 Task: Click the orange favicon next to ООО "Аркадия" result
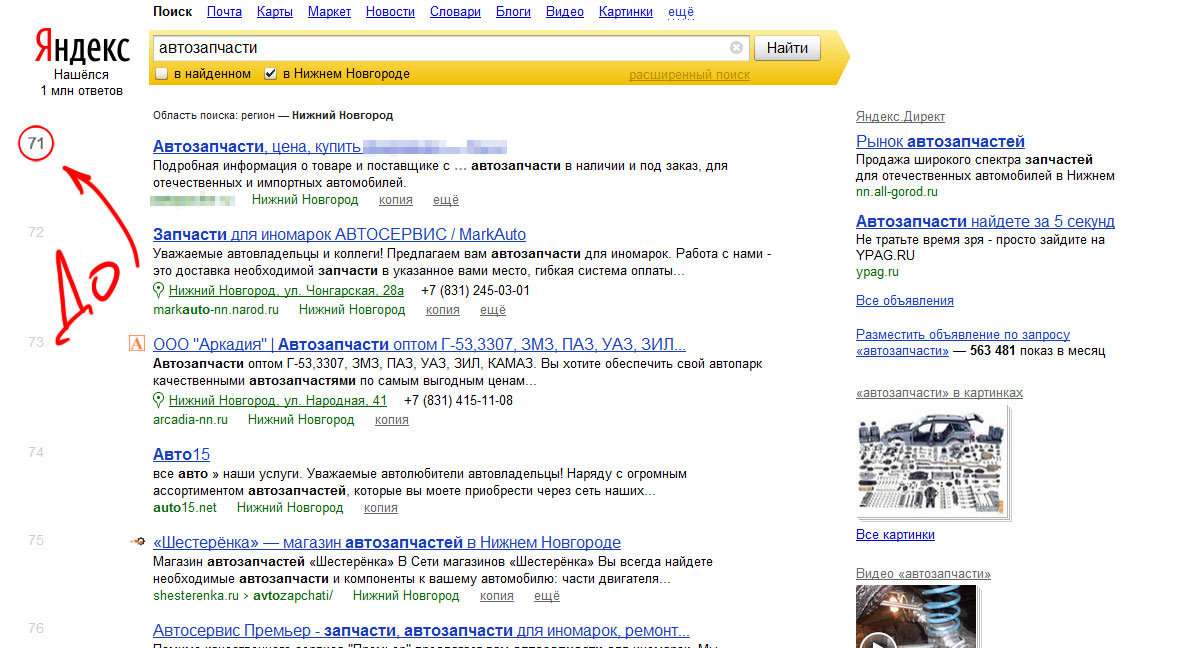[138, 344]
